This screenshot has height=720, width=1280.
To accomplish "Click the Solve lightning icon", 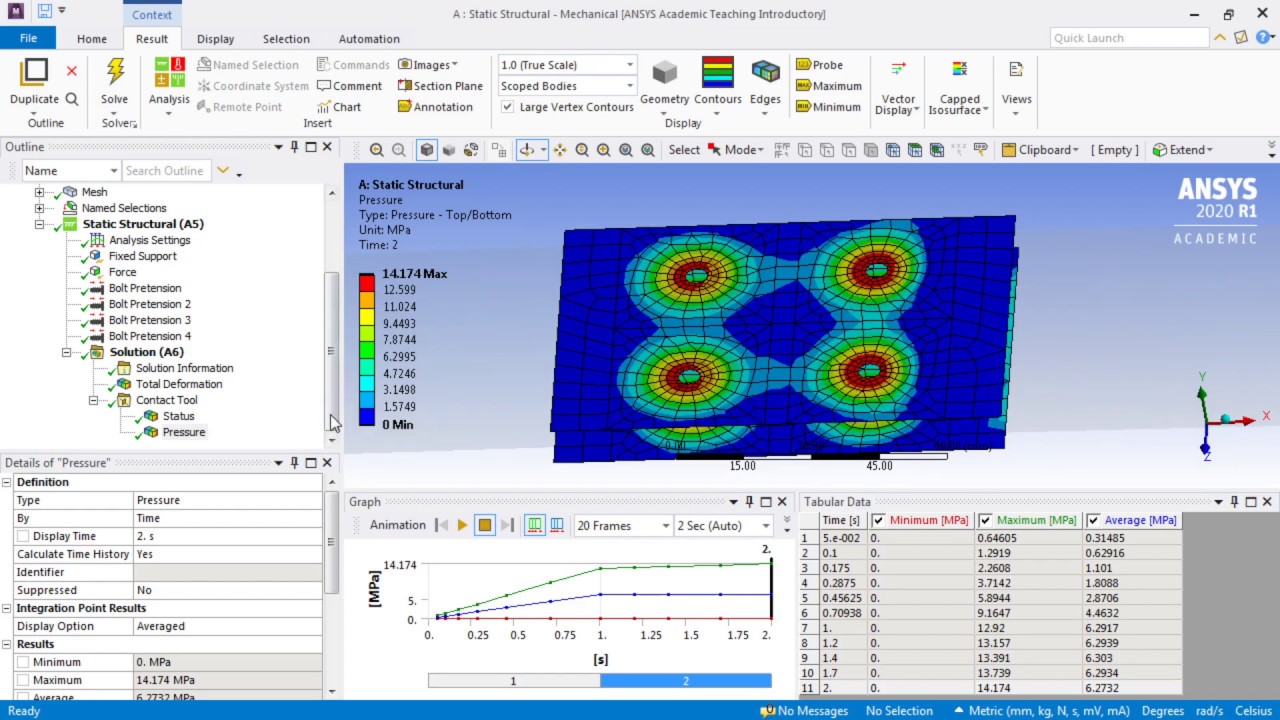I will click(x=115, y=72).
